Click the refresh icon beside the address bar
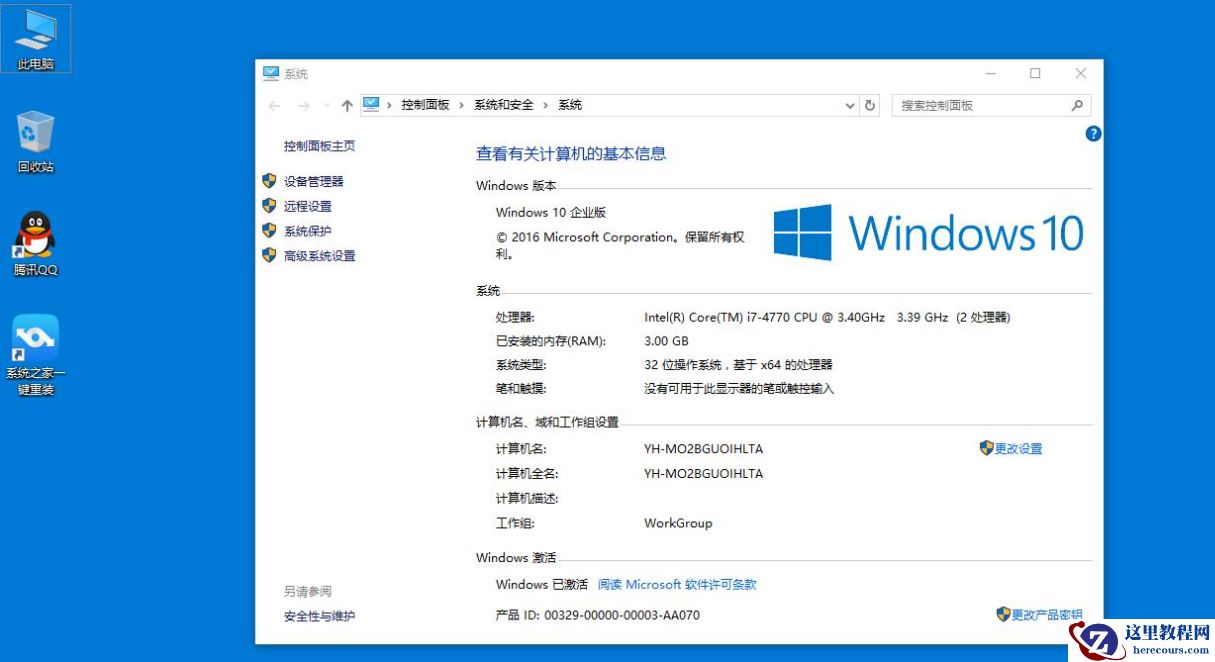This screenshot has height=662, width=1215. pyautogui.click(x=869, y=105)
